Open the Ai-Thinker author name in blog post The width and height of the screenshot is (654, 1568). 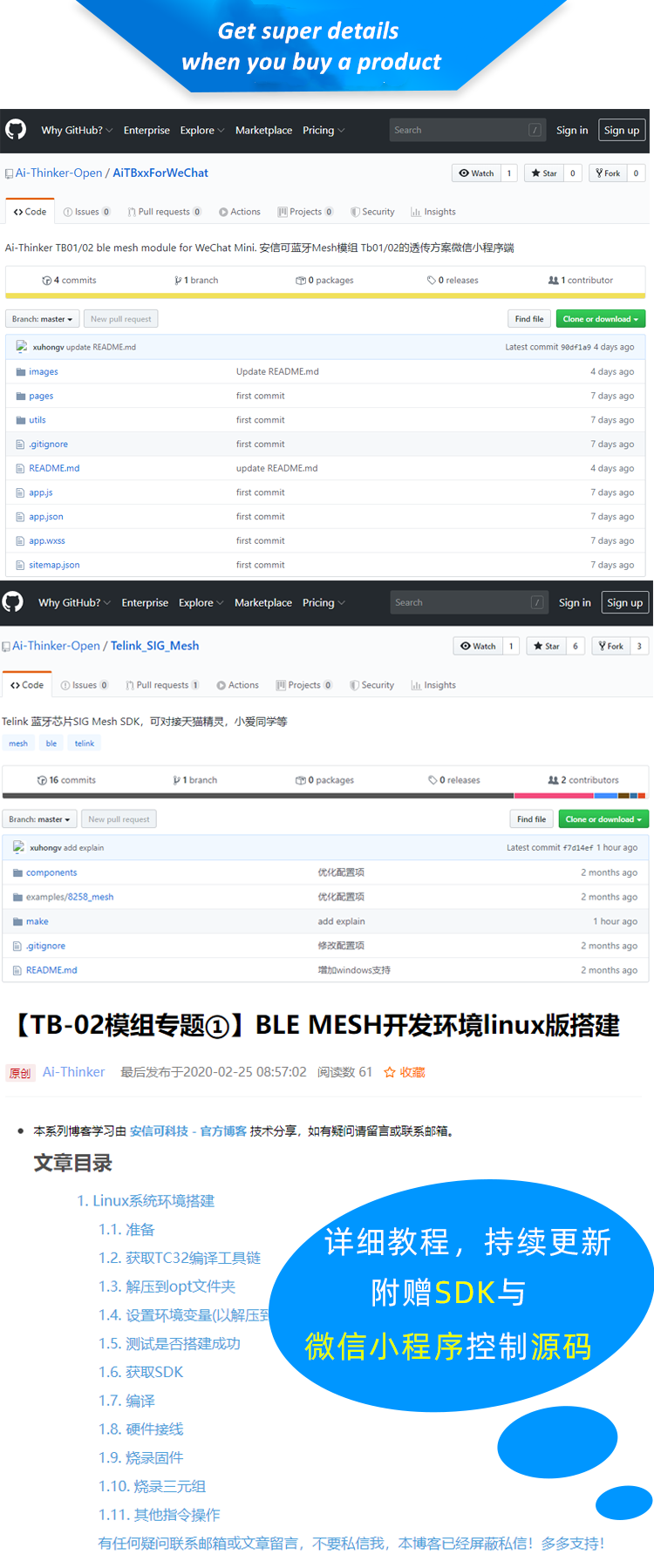[74, 1072]
